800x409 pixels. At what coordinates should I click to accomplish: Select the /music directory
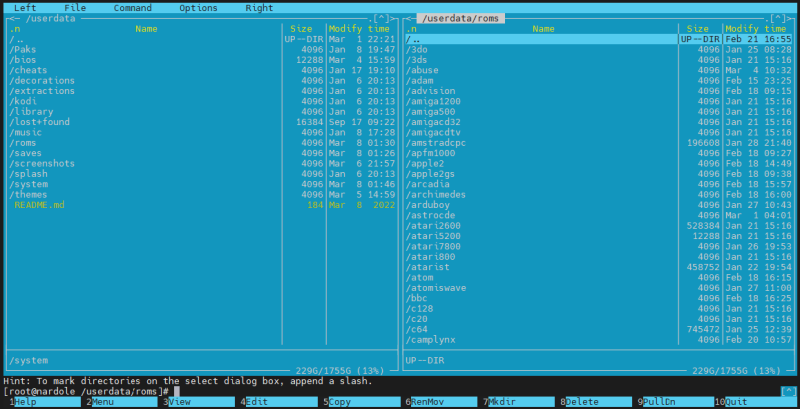202,133
